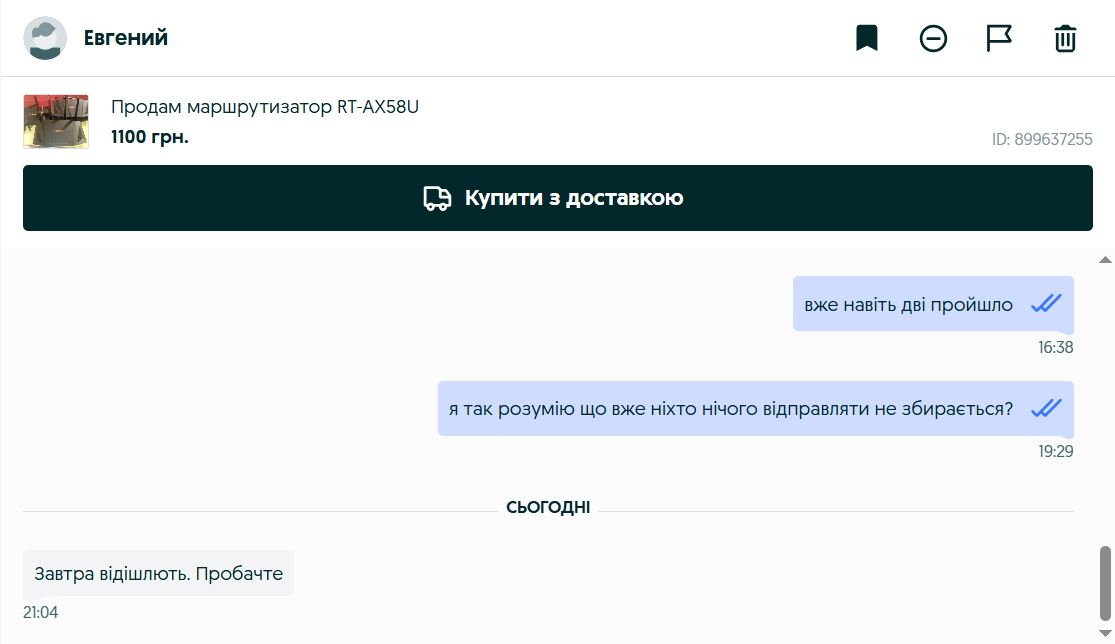
Task: Report the chat using the flag icon
Action: tap(999, 39)
